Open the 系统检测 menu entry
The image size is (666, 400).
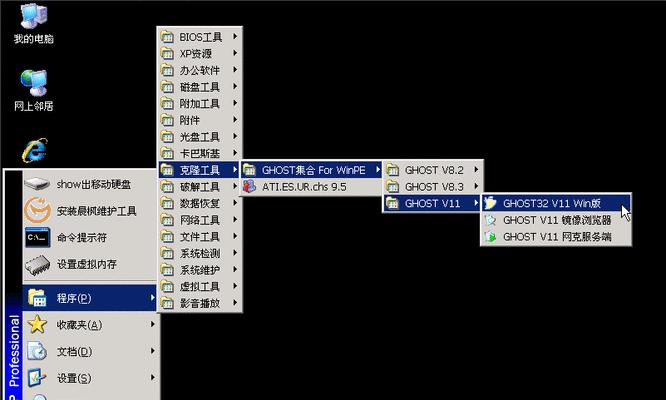pyautogui.click(x=200, y=253)
